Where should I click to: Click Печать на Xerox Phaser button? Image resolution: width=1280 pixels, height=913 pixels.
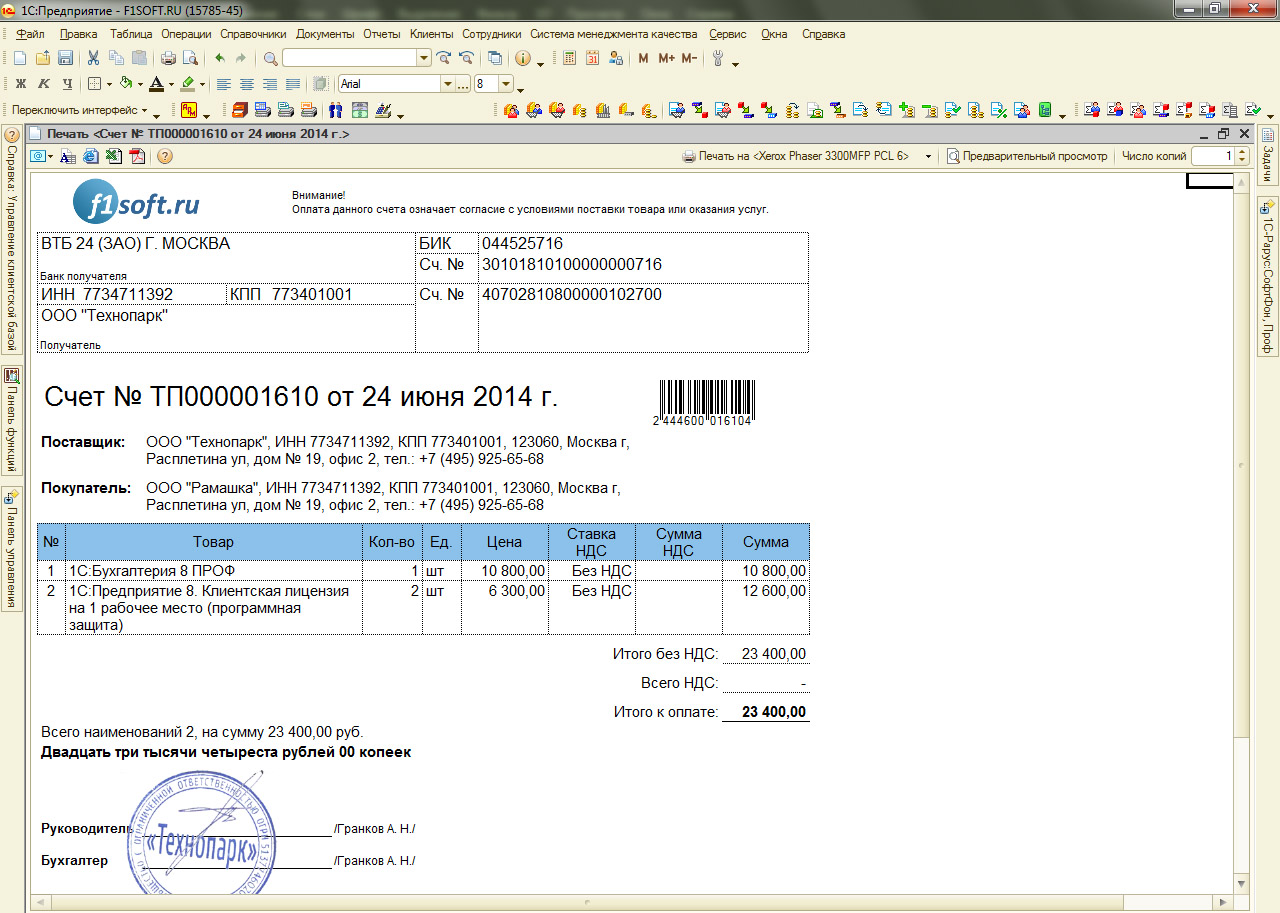[797, 156]
